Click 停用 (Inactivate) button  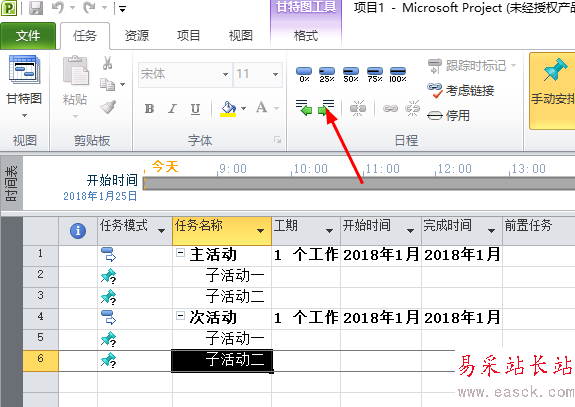tap(448, 116)
